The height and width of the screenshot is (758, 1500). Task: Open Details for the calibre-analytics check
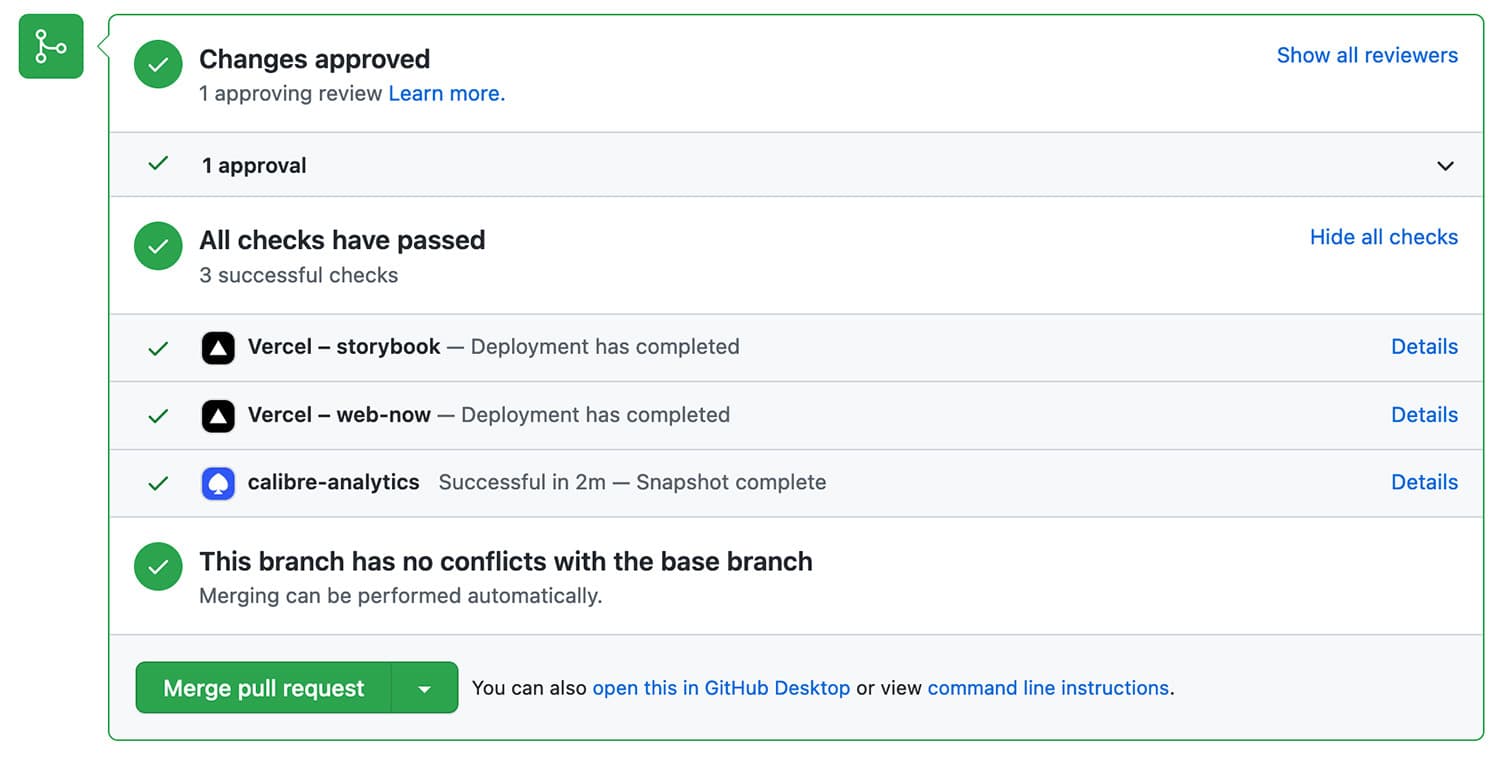[1424, 482]
